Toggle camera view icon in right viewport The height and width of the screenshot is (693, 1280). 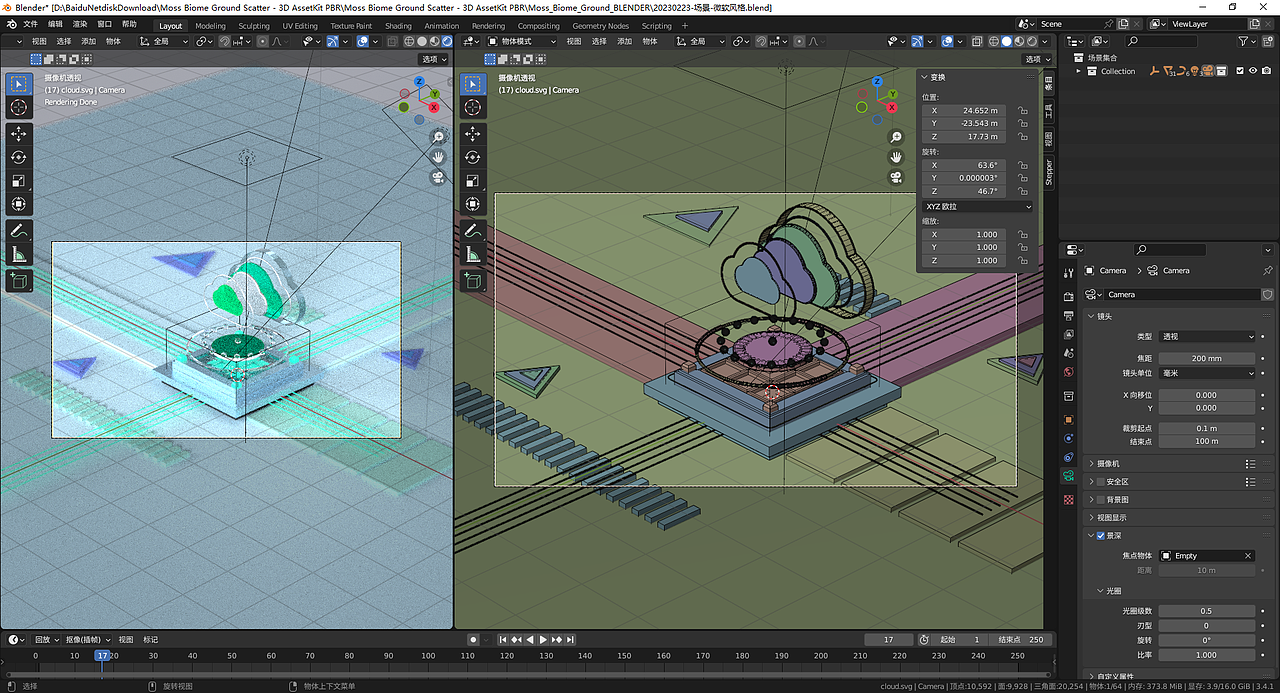(896, 178)
